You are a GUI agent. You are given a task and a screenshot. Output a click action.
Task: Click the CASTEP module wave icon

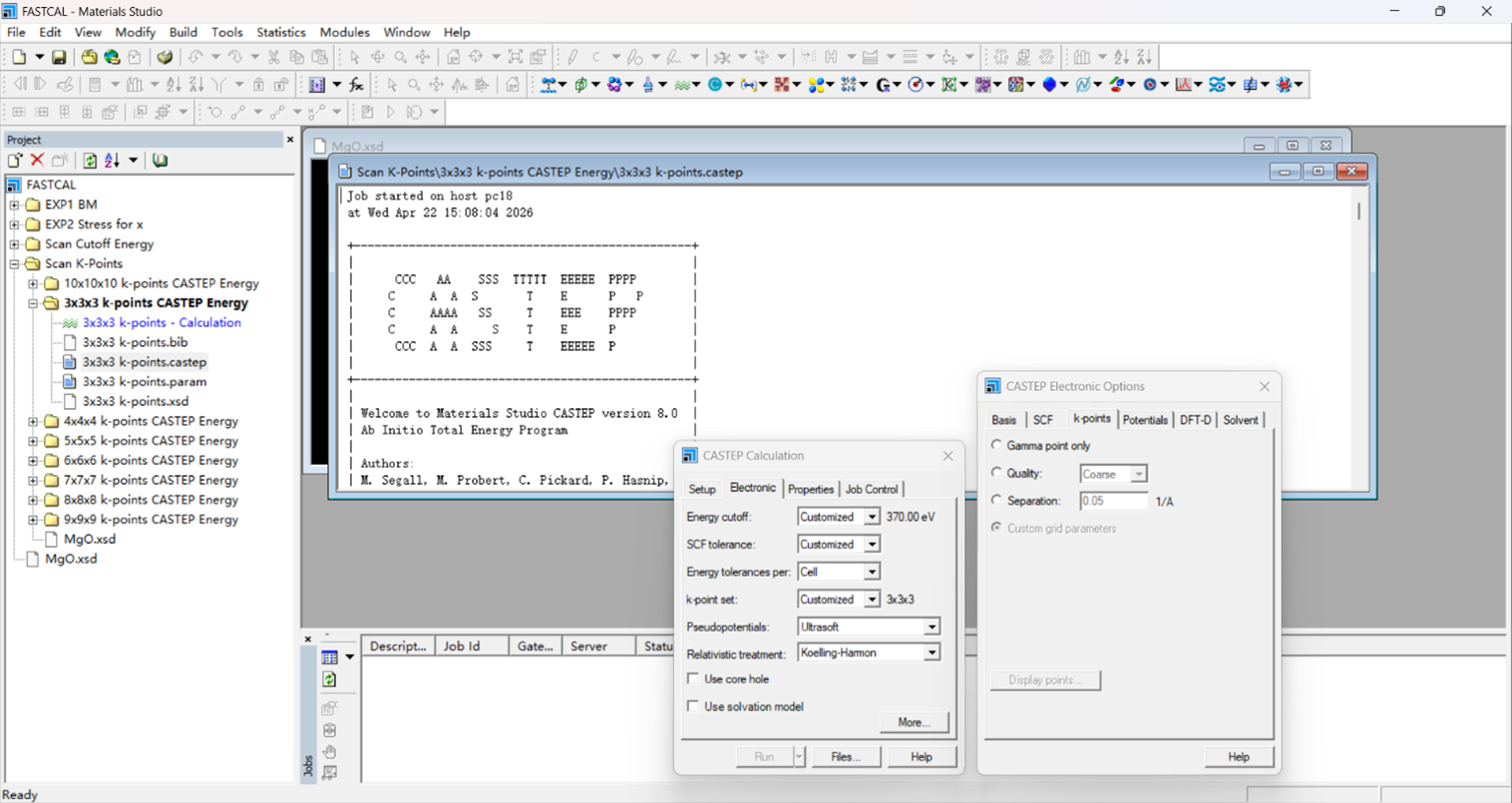(x=683, y=85)
